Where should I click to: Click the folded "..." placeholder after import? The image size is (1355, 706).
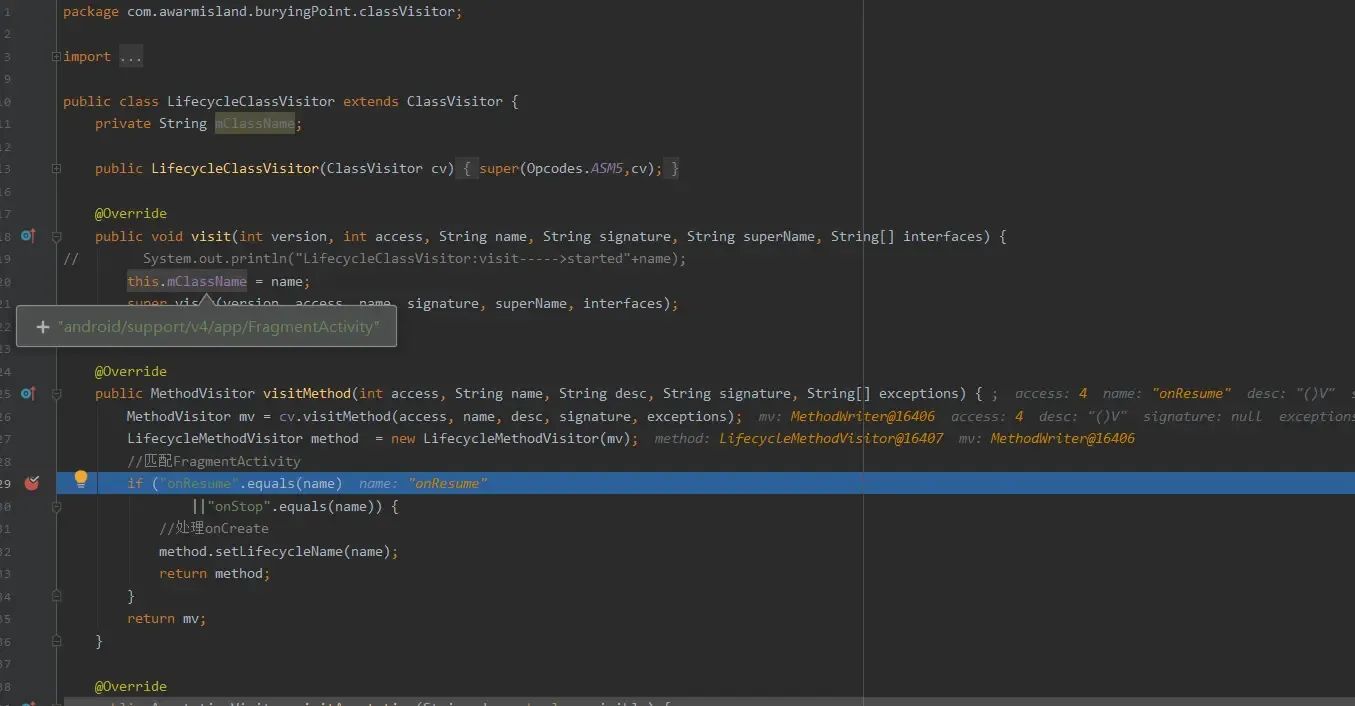131,57
